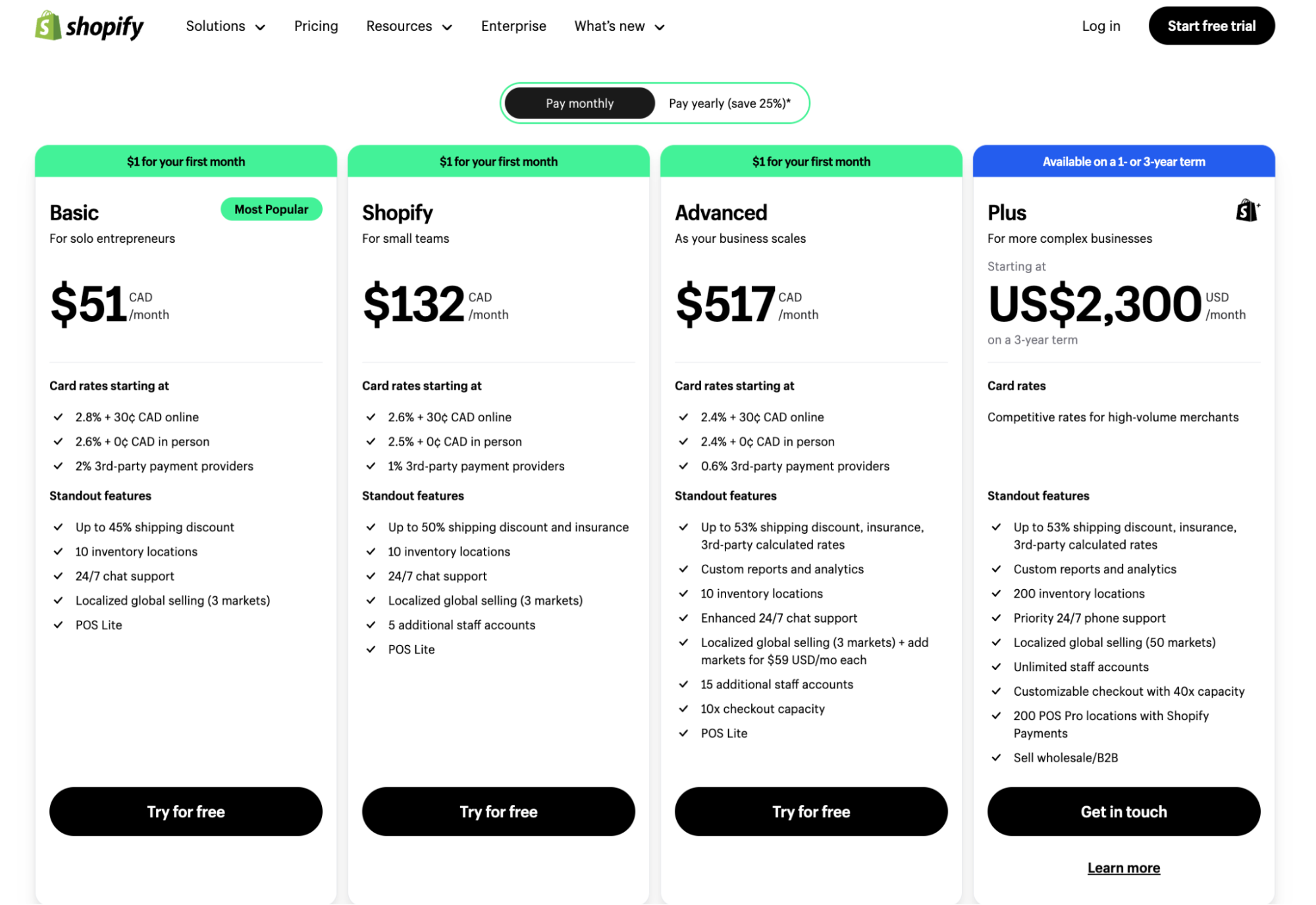Click the Shopify logo in the header

[89, 26]
